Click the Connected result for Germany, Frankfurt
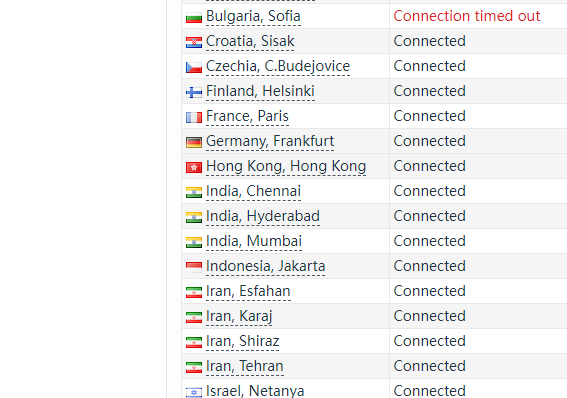 coord(429,141)
